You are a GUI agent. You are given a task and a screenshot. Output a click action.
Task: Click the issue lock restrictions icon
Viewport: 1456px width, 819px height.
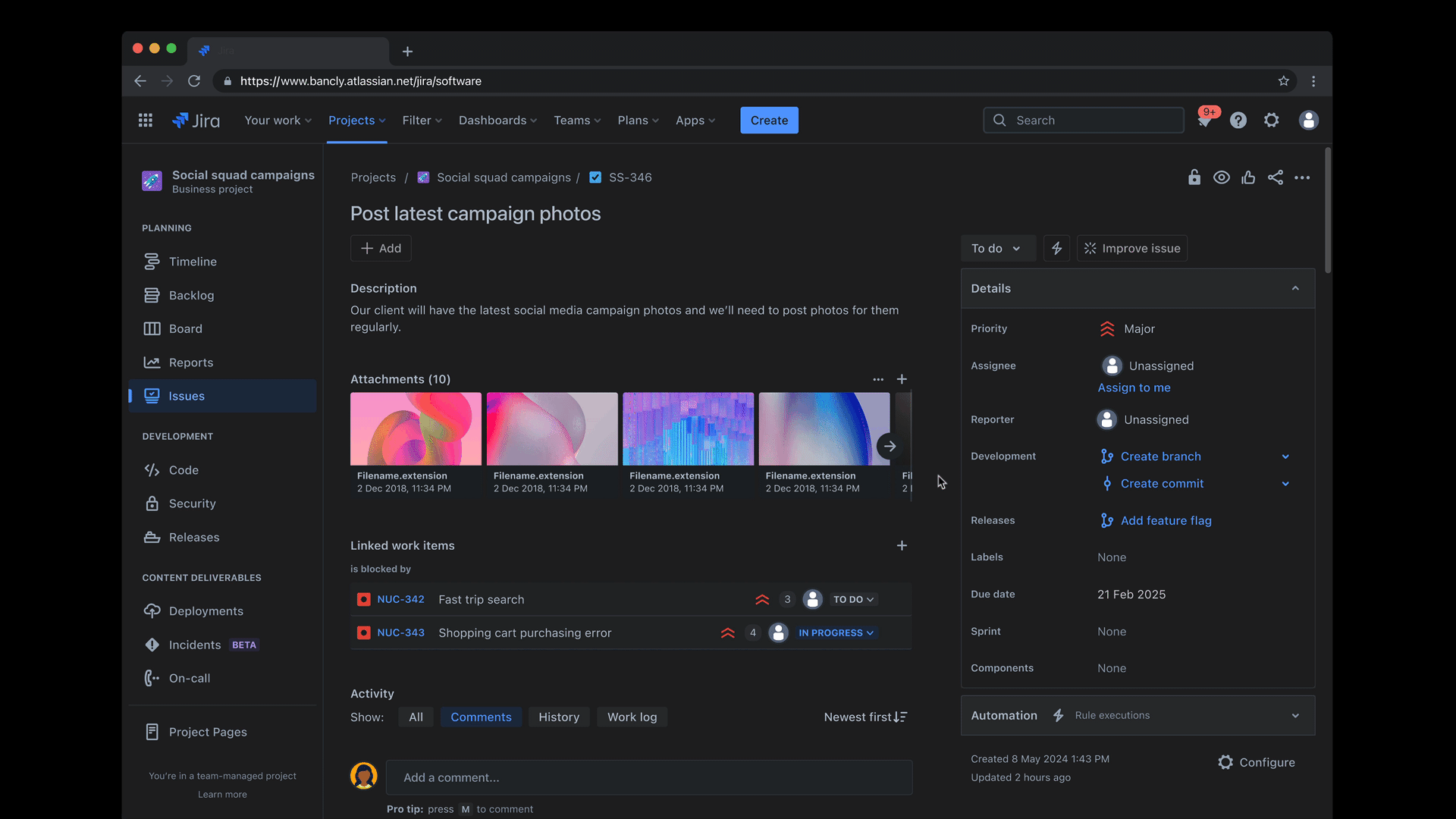coord(1194,177)
